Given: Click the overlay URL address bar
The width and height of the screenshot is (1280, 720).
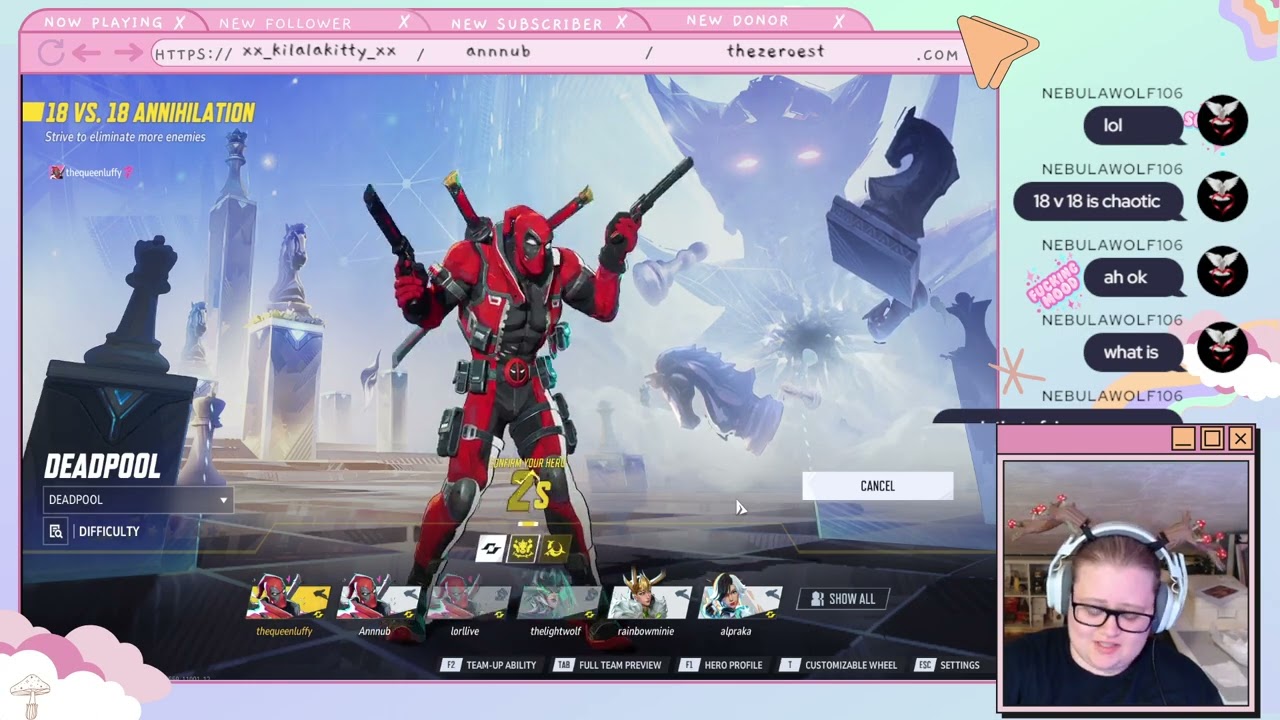Looking at the screenshot, I should click(558, 53).
